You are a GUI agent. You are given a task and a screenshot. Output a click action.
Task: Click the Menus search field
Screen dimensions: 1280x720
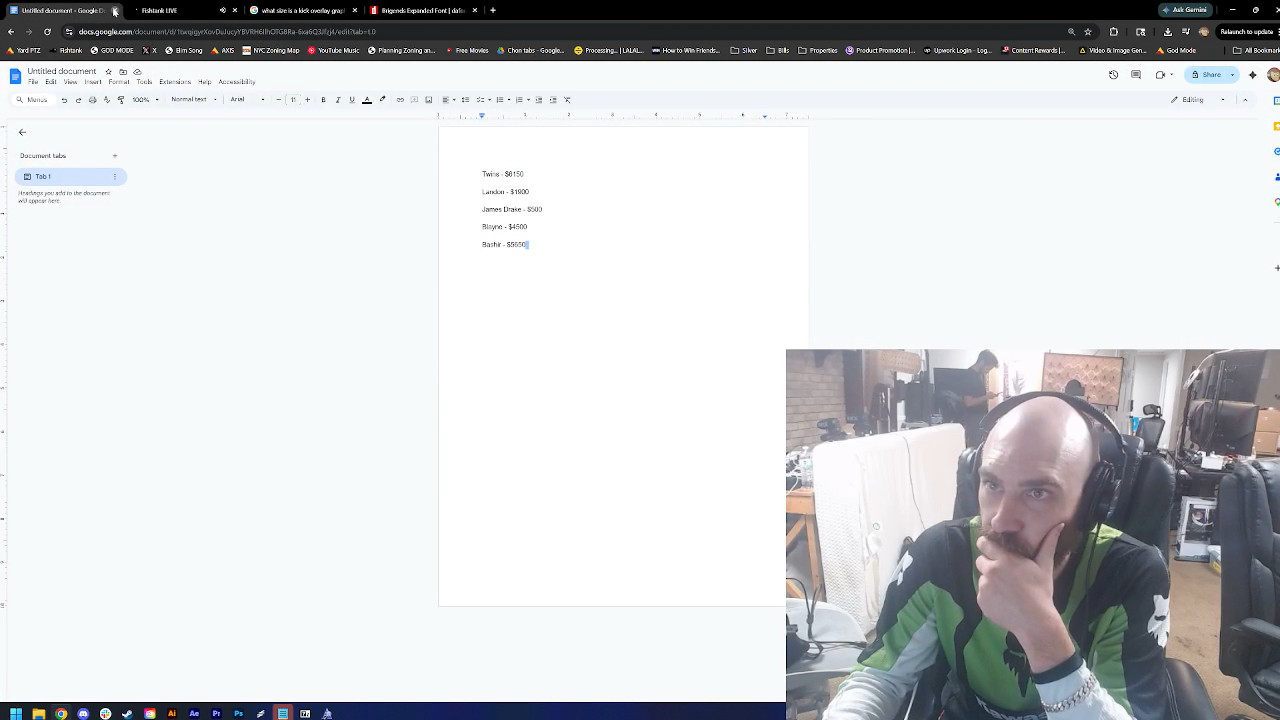click(32, 100)
